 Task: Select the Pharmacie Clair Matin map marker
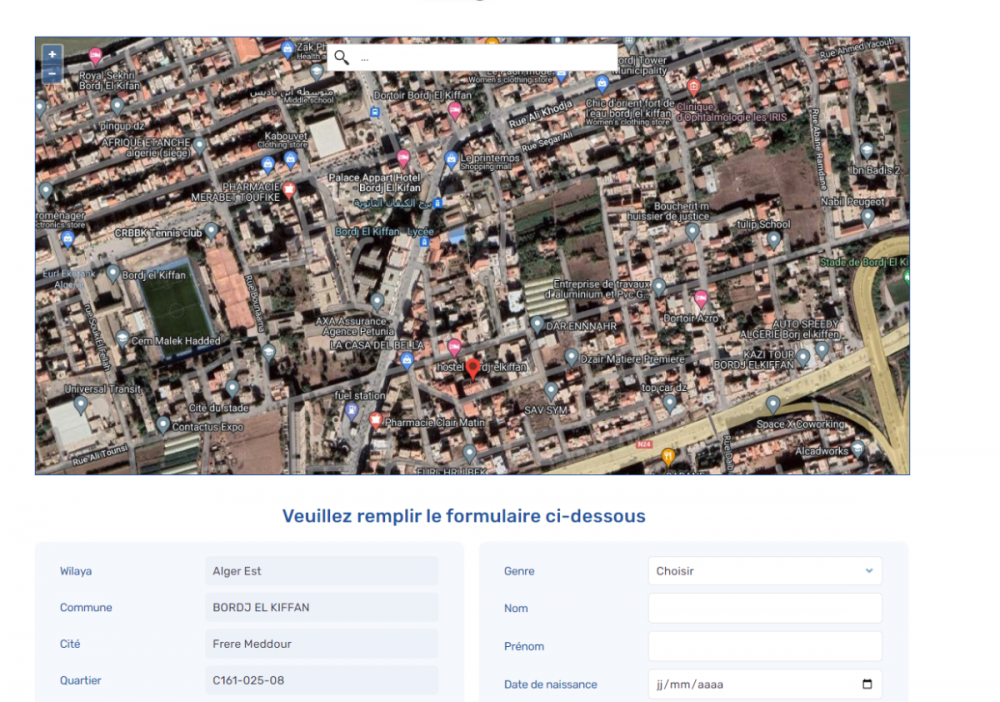(x=376, y=421)
